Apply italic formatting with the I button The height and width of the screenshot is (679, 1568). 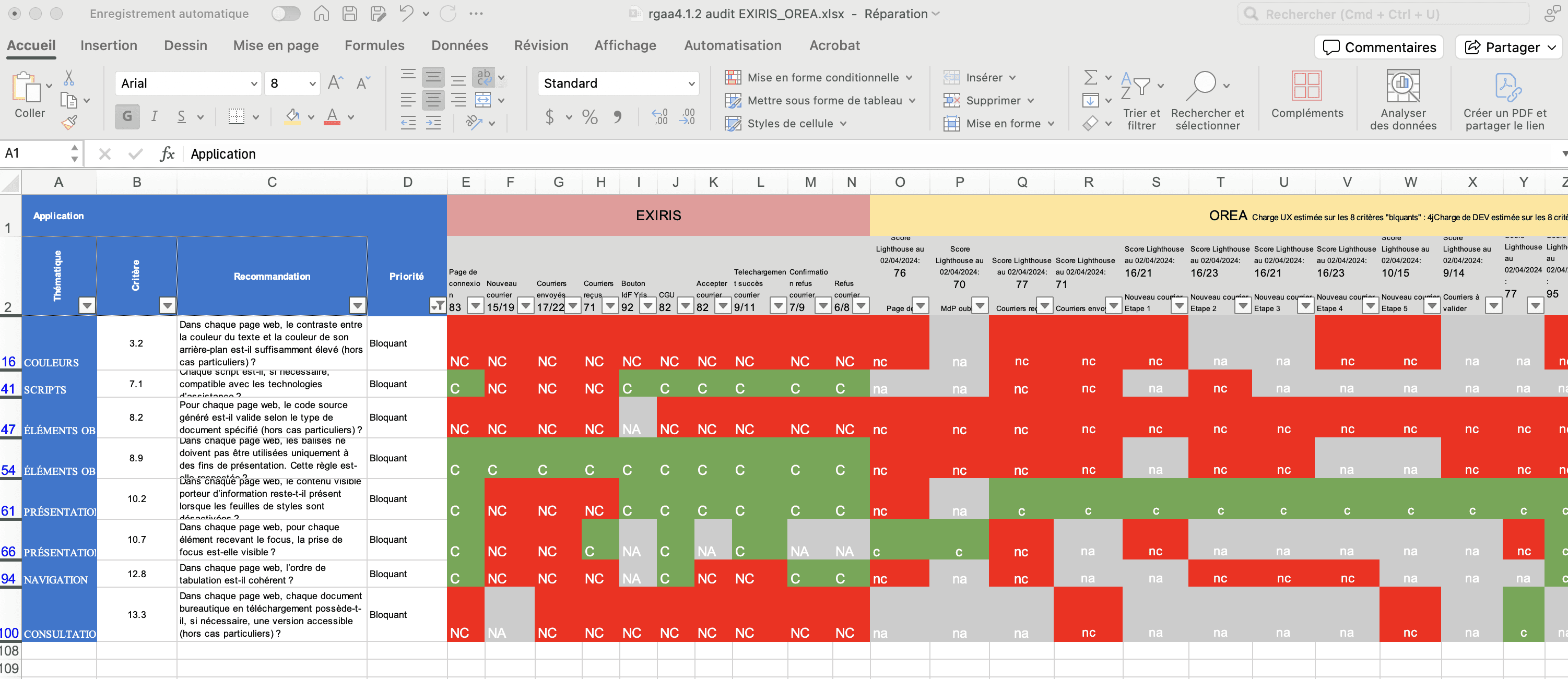(154, 116)
